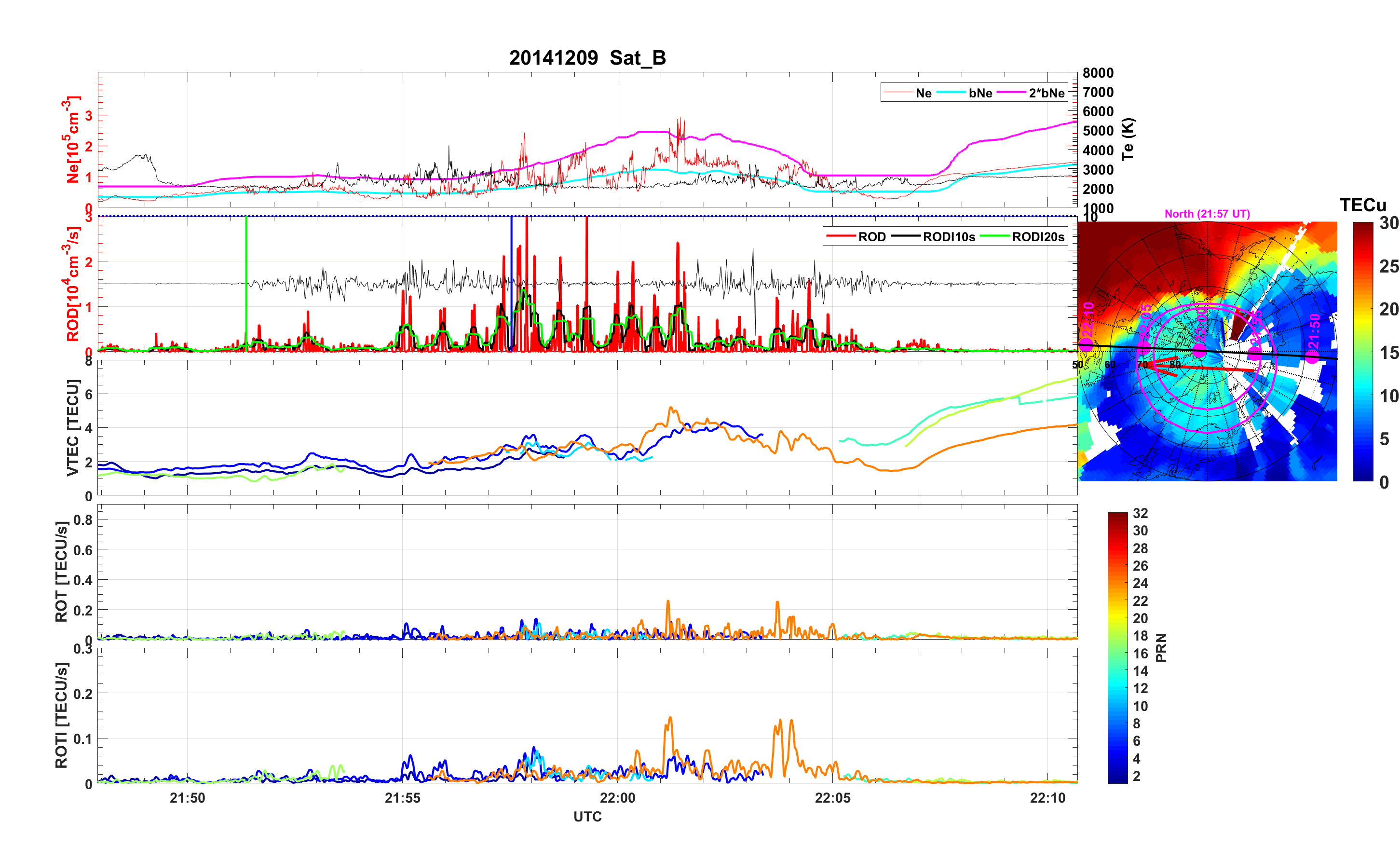Click the magenta 21:50 marker on the map

point(1312,356)
